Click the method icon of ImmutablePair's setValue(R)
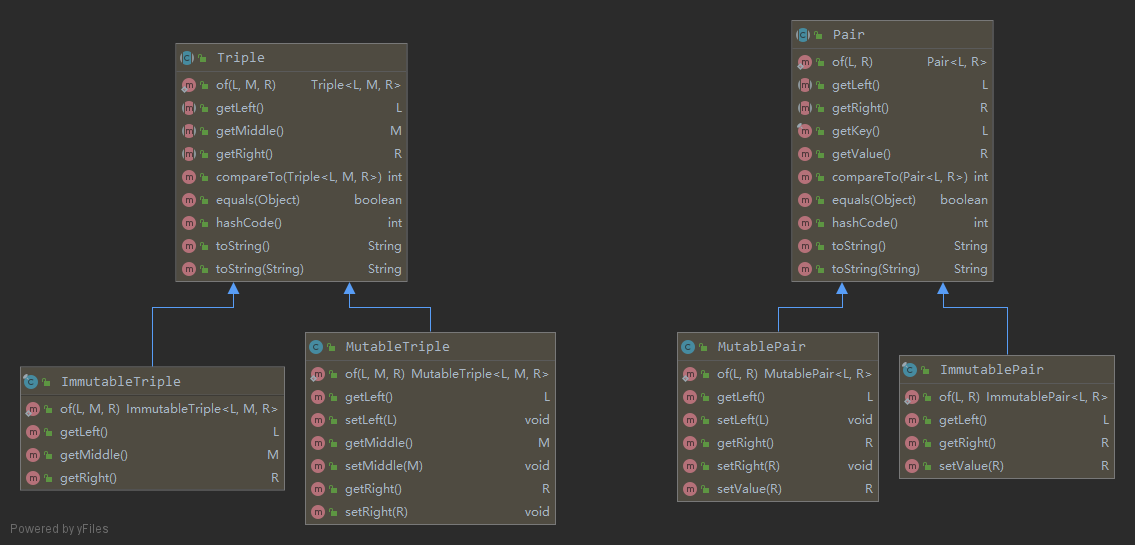1135x545 pixels. pyautogui.click(x=911, y=466)
